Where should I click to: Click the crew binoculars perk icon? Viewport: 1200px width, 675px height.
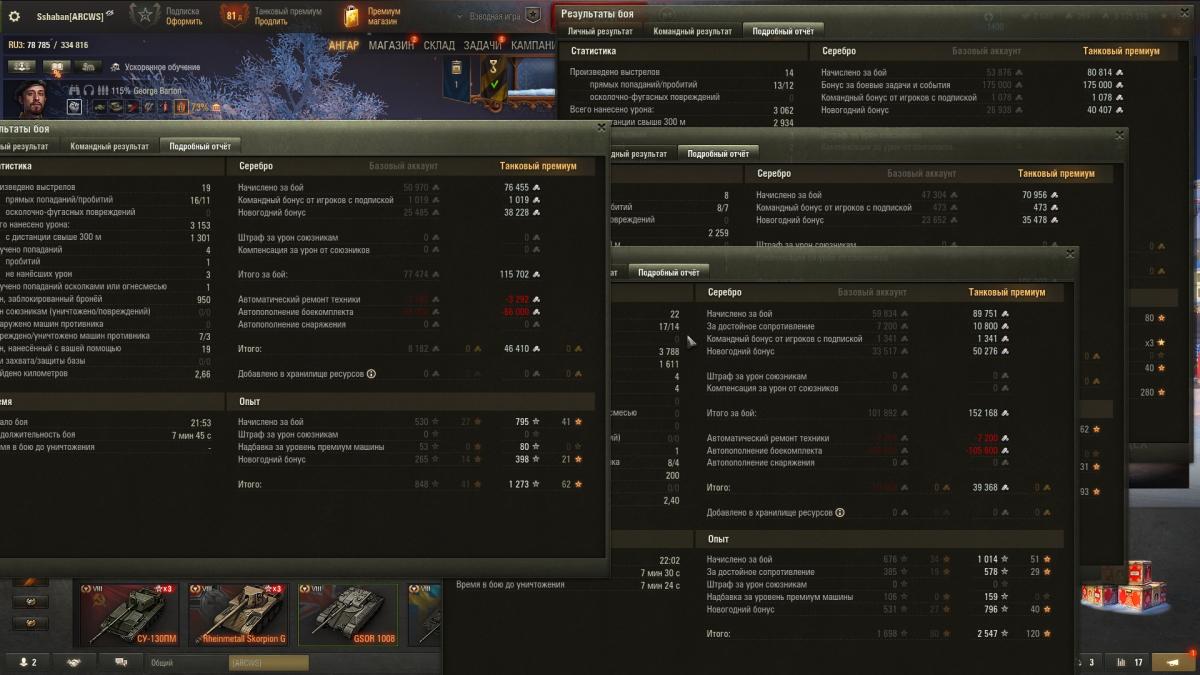(x=75, y=89)
